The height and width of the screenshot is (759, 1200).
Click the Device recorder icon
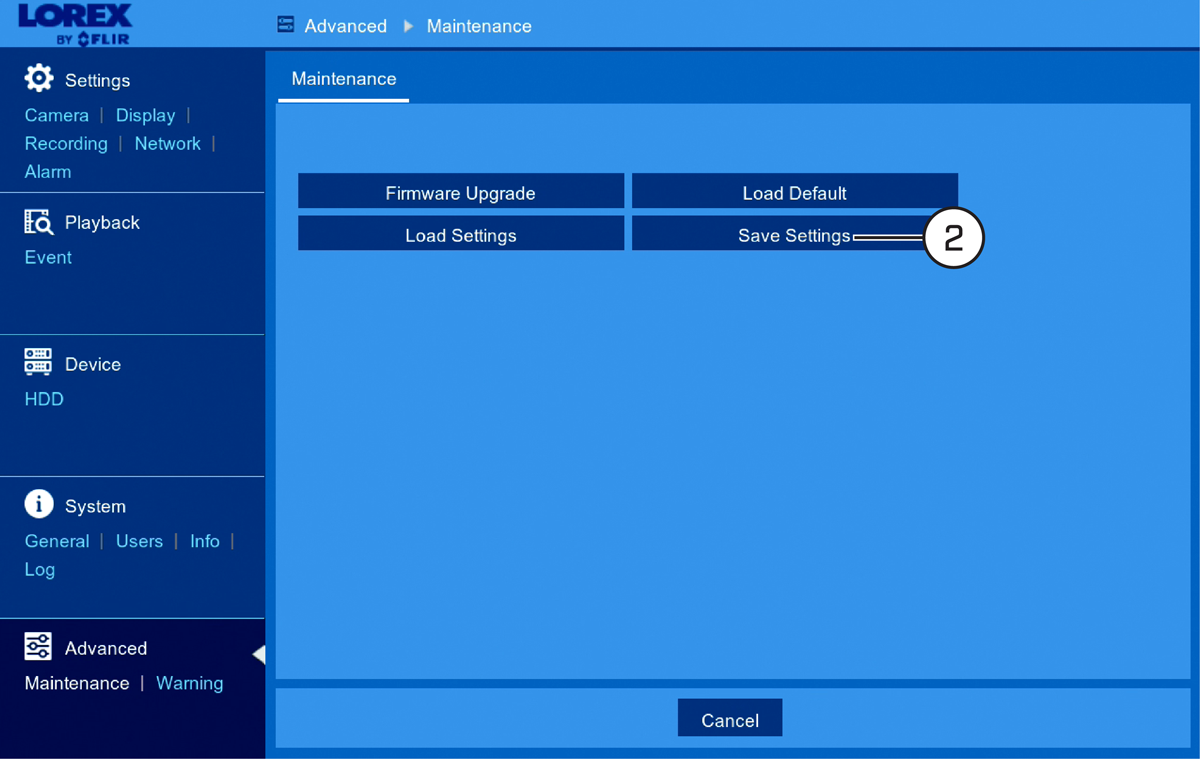pyautogui.click(x=38, y=363)
